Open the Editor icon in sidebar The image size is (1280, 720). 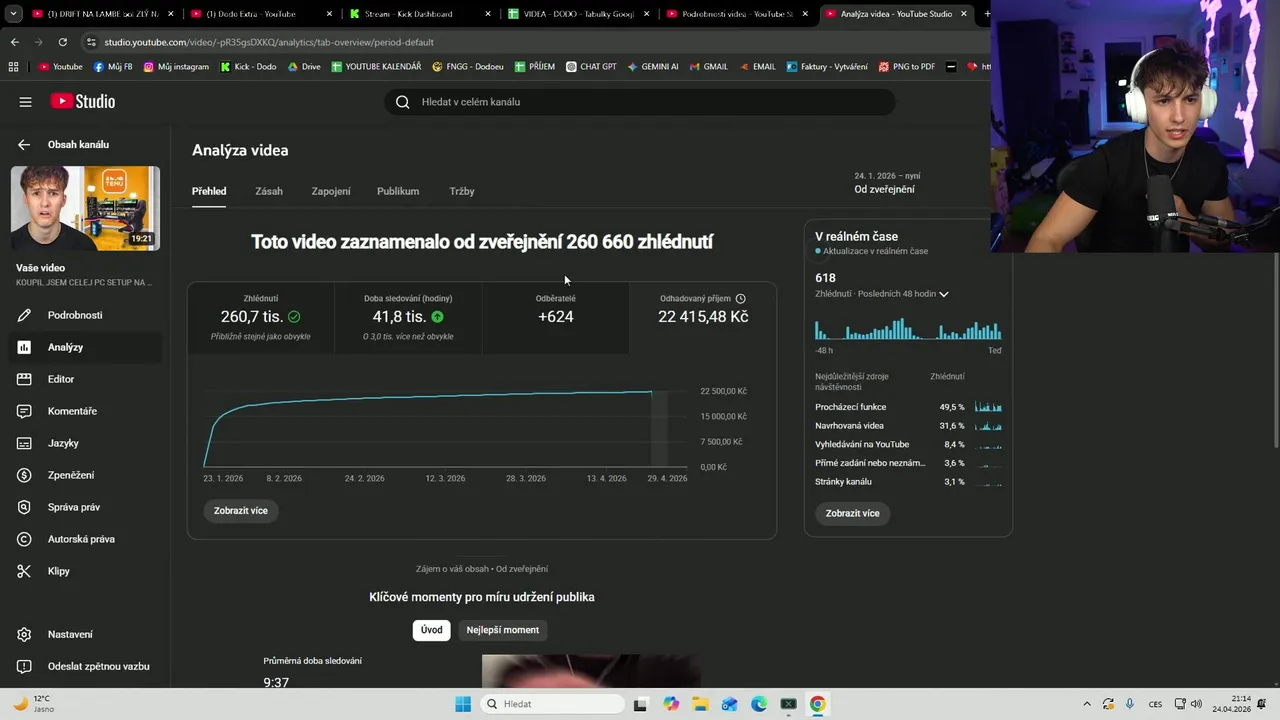24,379
